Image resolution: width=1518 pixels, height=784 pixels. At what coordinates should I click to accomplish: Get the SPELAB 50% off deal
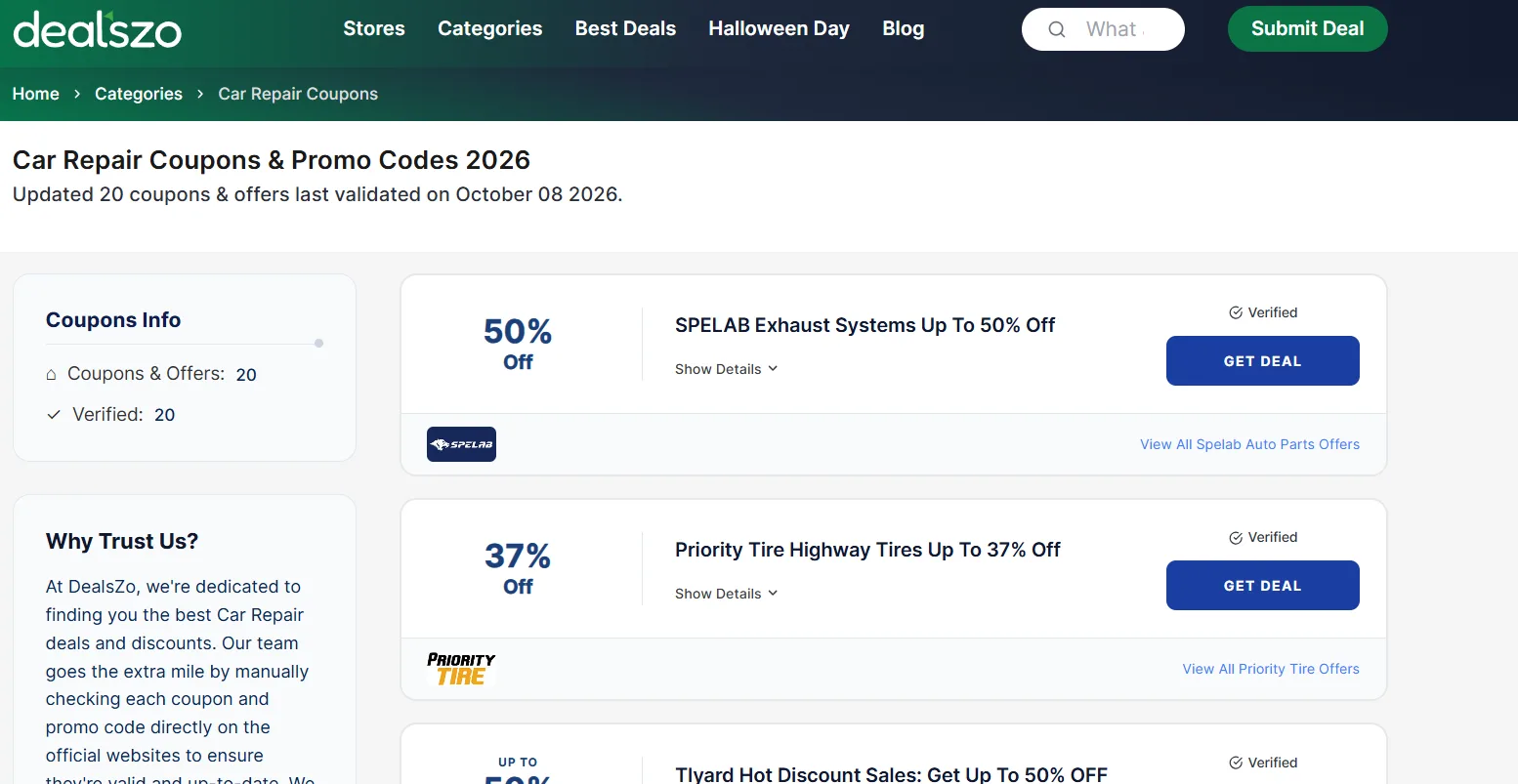(1262, 361)
